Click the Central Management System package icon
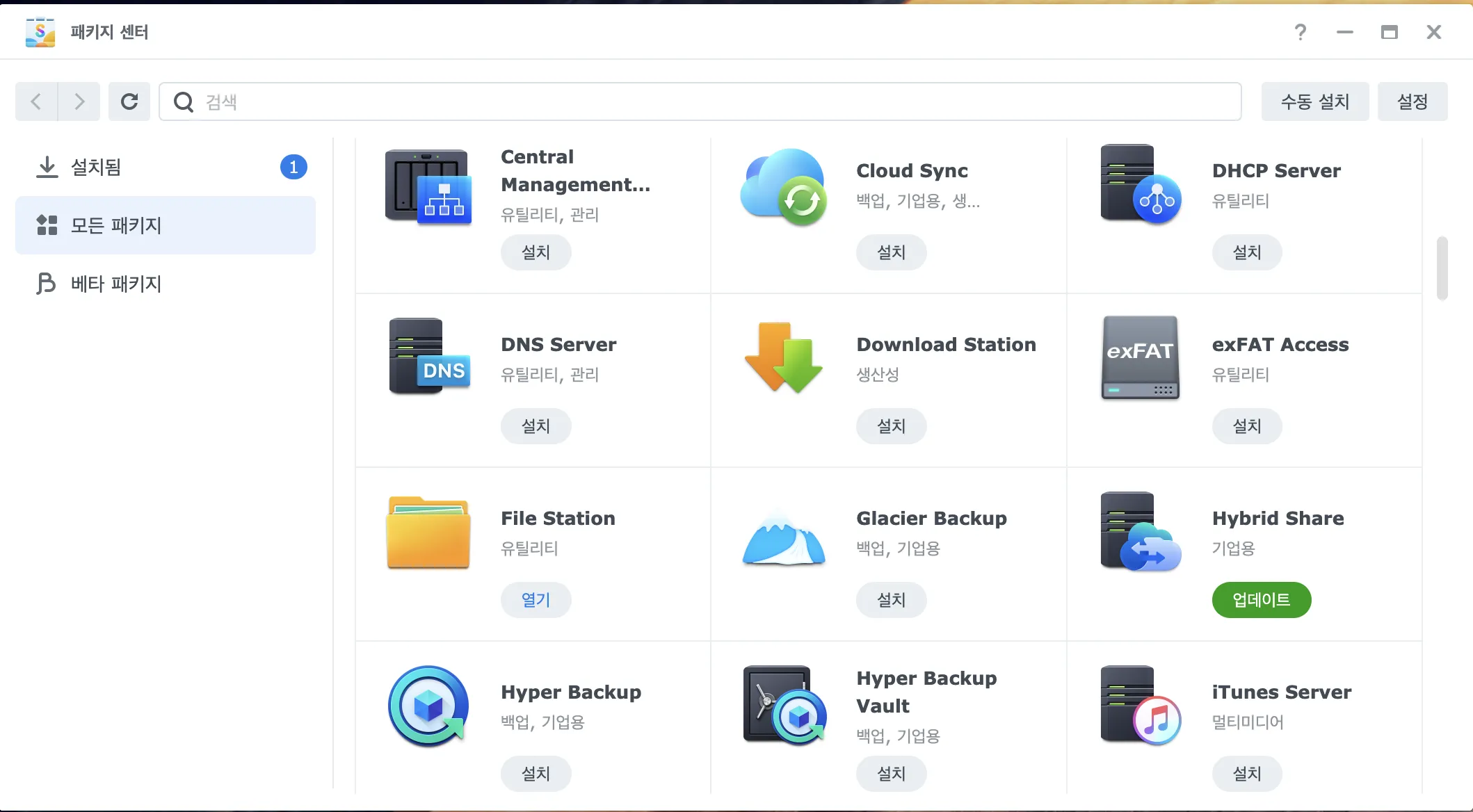Viewport: 1473px width, 812px height. [428, 186]
